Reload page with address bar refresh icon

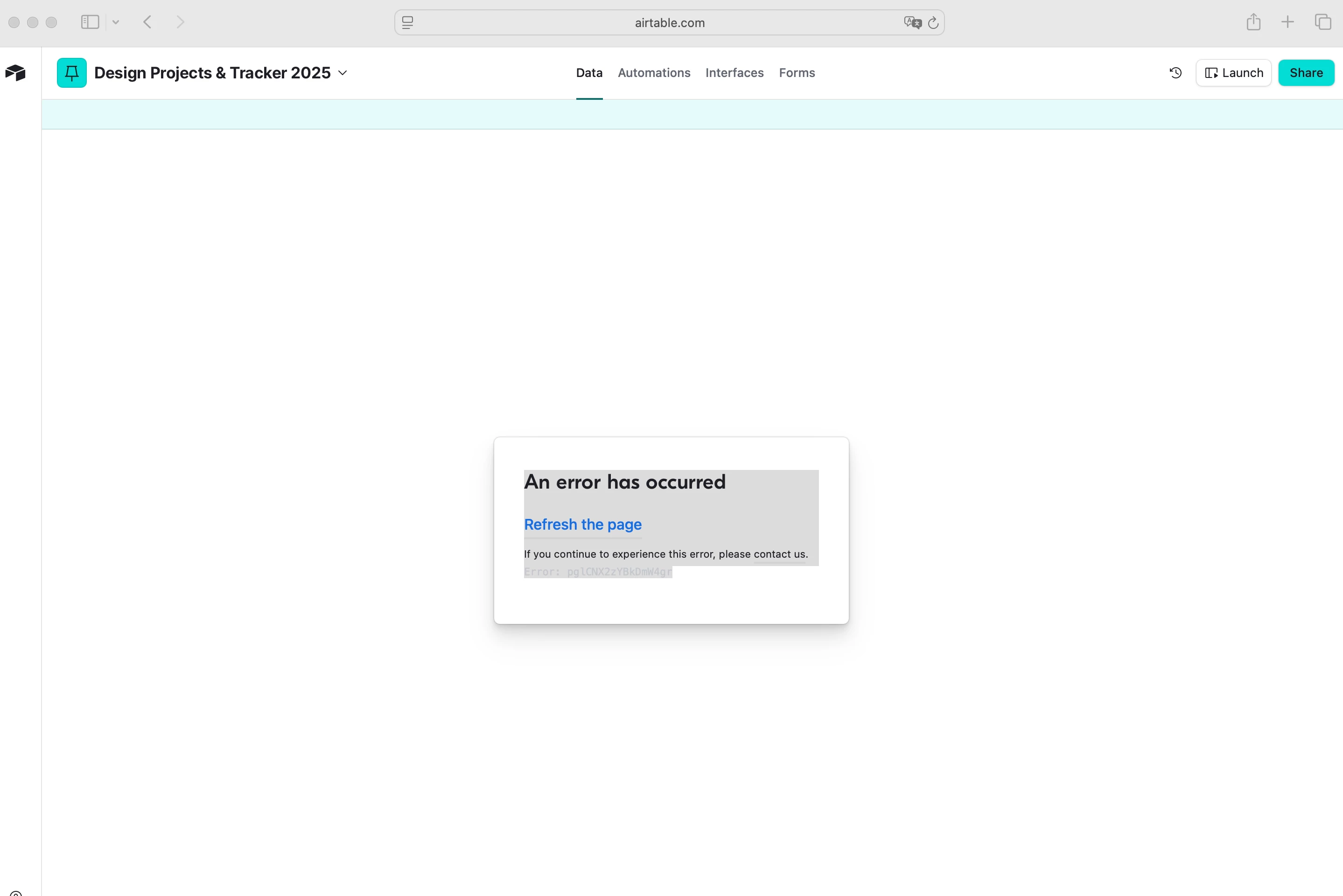tap(933, 22)
